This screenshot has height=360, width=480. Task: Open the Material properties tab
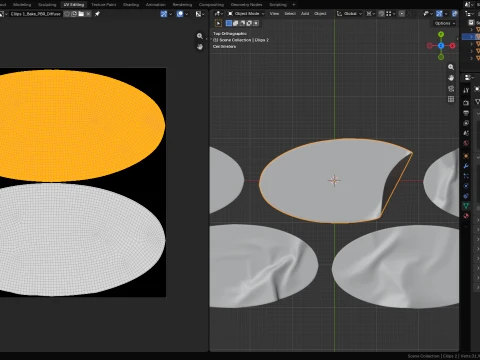pyautogui.click(x=466, y=216)
